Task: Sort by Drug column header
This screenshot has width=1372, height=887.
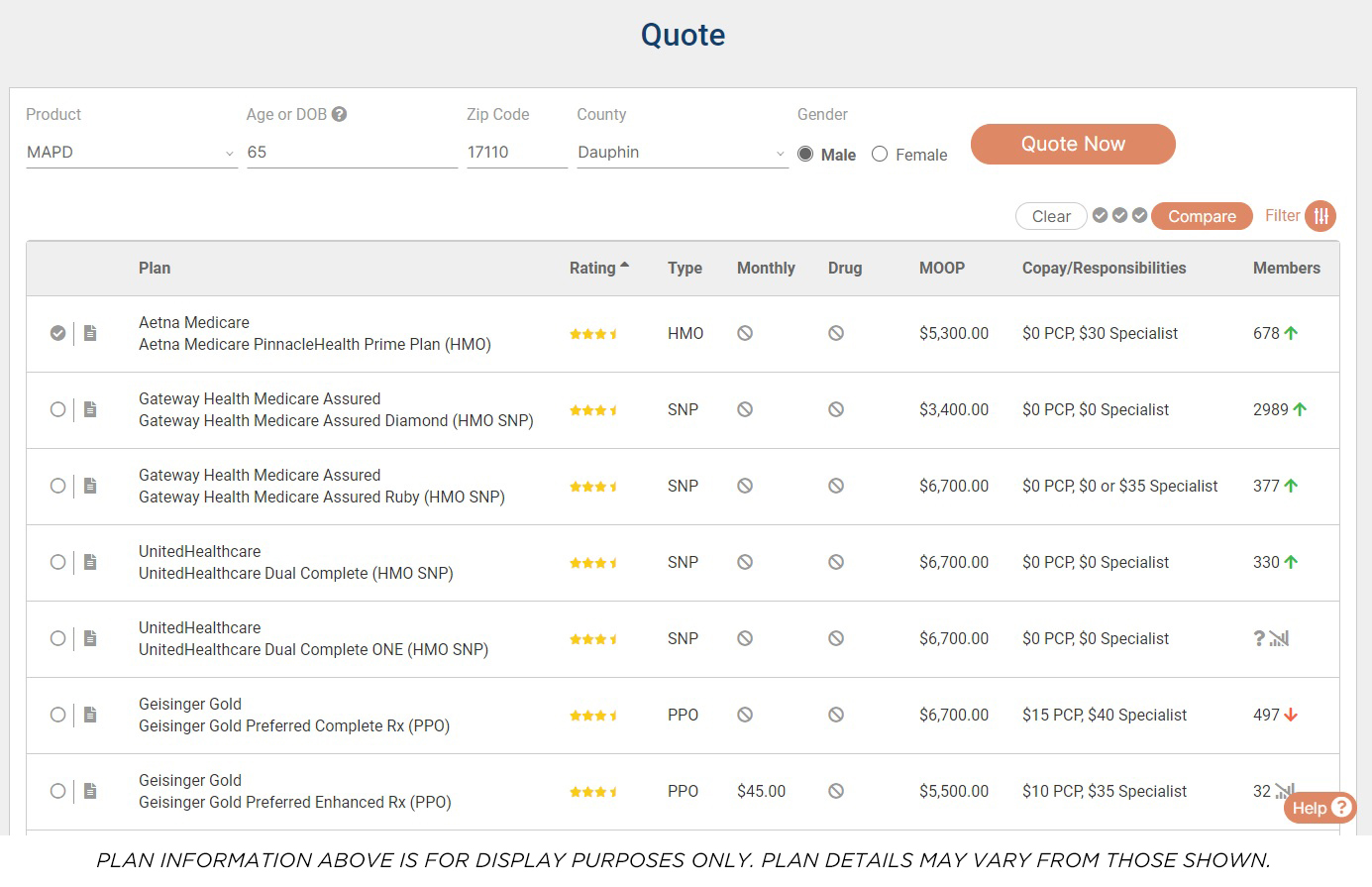Action: [x=845, y=268]
